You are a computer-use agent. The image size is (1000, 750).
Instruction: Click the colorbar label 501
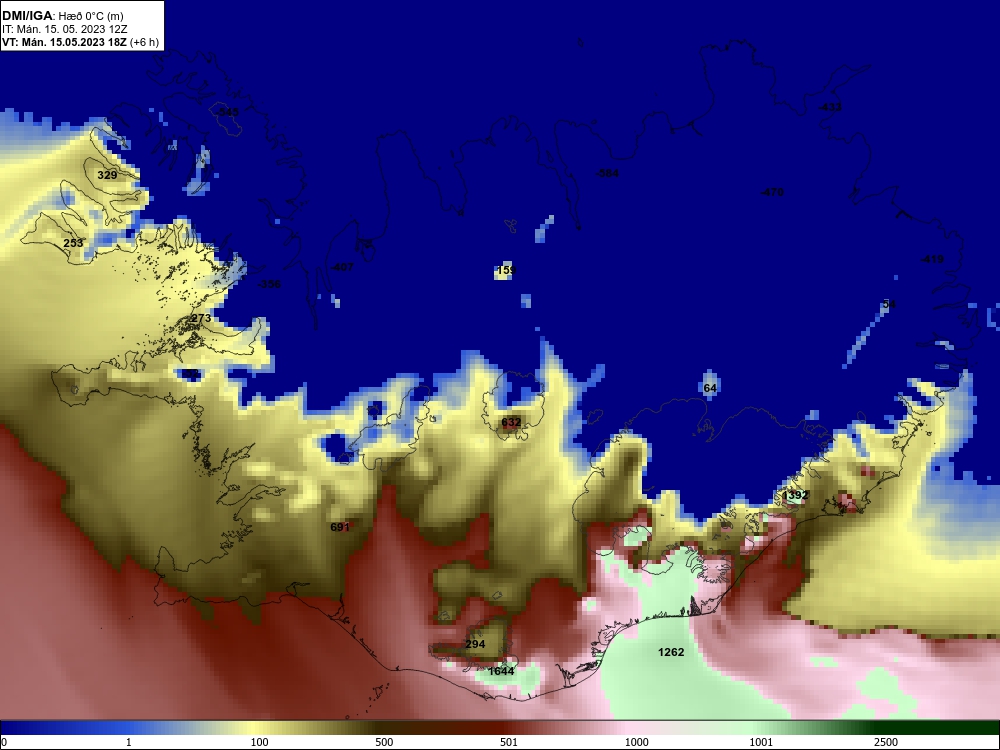click(x=509, y=742)
